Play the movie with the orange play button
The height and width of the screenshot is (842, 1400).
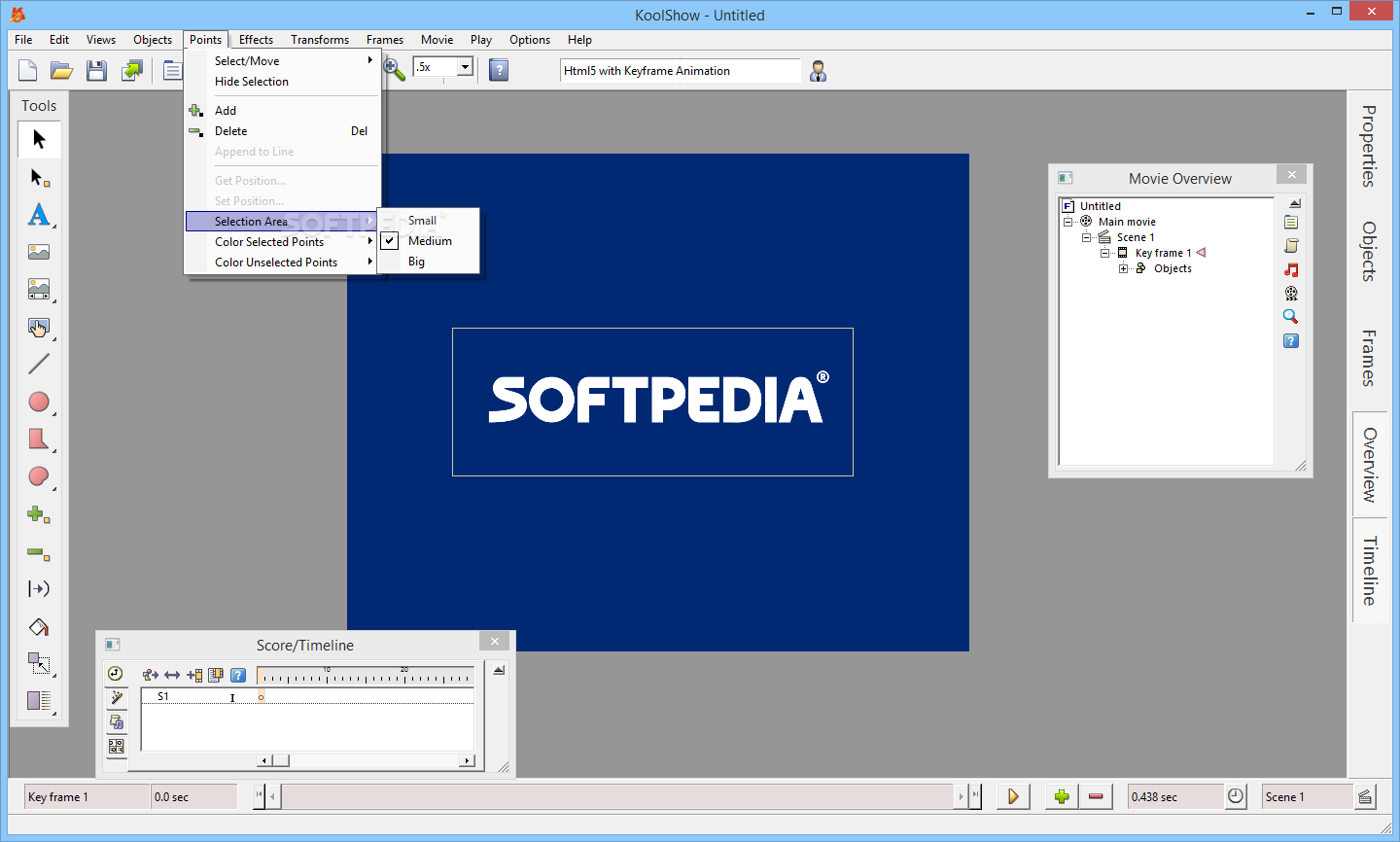pyautogui.click(x=1013, y=796)
